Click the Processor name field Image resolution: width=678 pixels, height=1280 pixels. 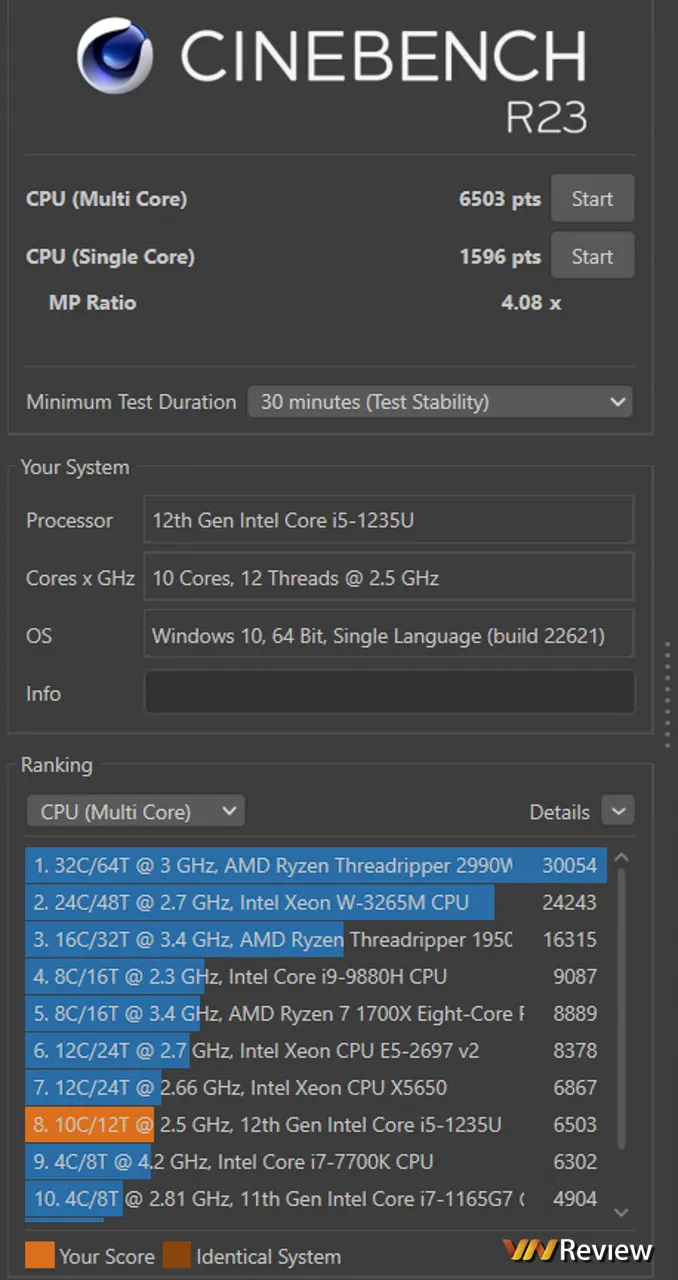[389, 520]
